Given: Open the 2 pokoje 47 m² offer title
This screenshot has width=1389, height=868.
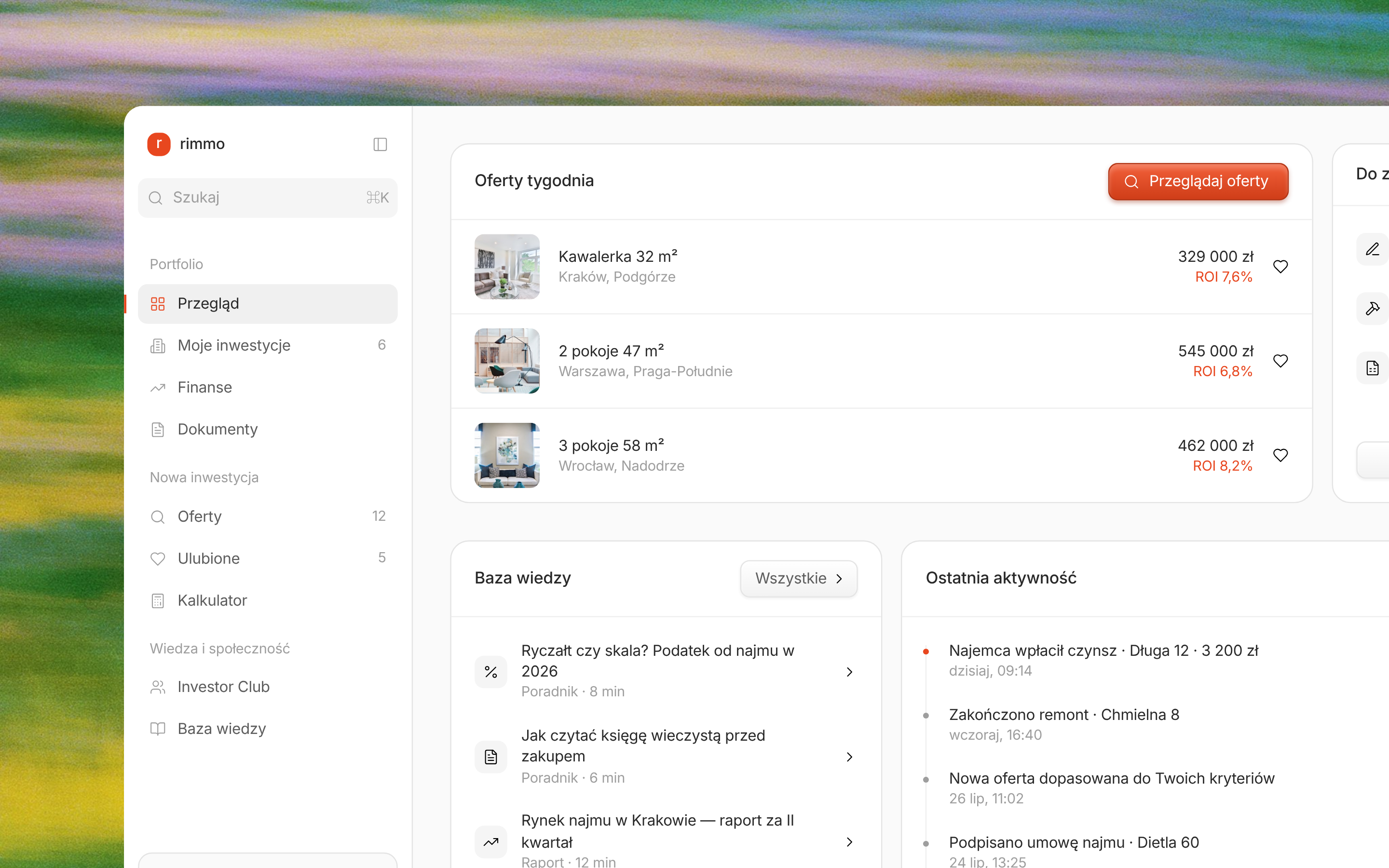Looking at the screenshot, I should tap(611, 351).
